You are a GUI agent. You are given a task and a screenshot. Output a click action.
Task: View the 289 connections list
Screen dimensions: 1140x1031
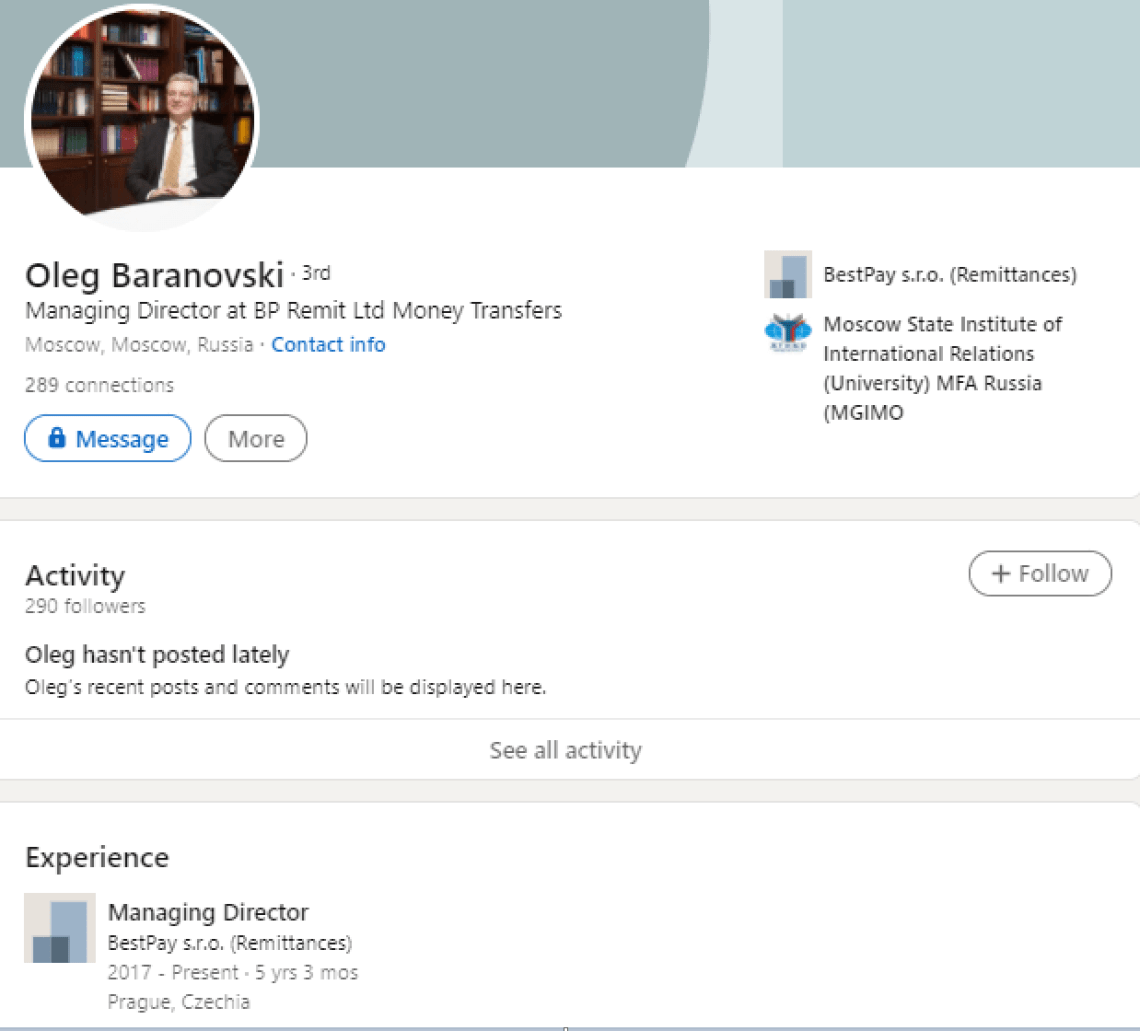99,385
